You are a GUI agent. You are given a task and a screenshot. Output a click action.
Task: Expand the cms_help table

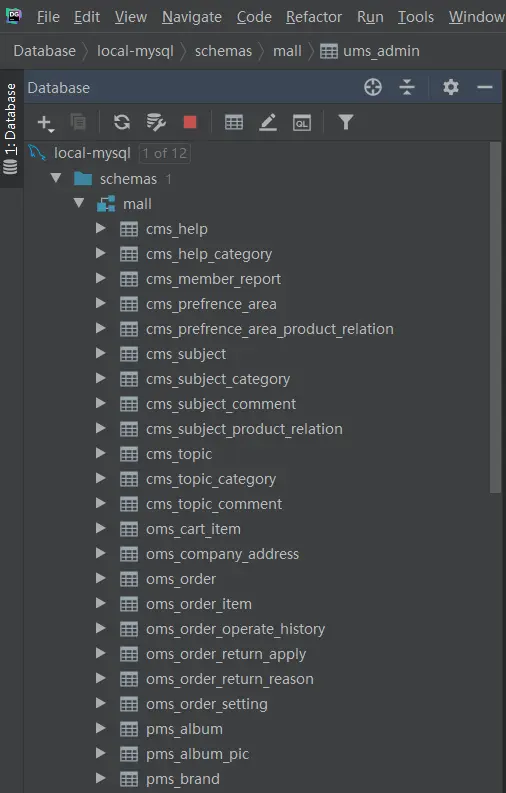(101, 229)
